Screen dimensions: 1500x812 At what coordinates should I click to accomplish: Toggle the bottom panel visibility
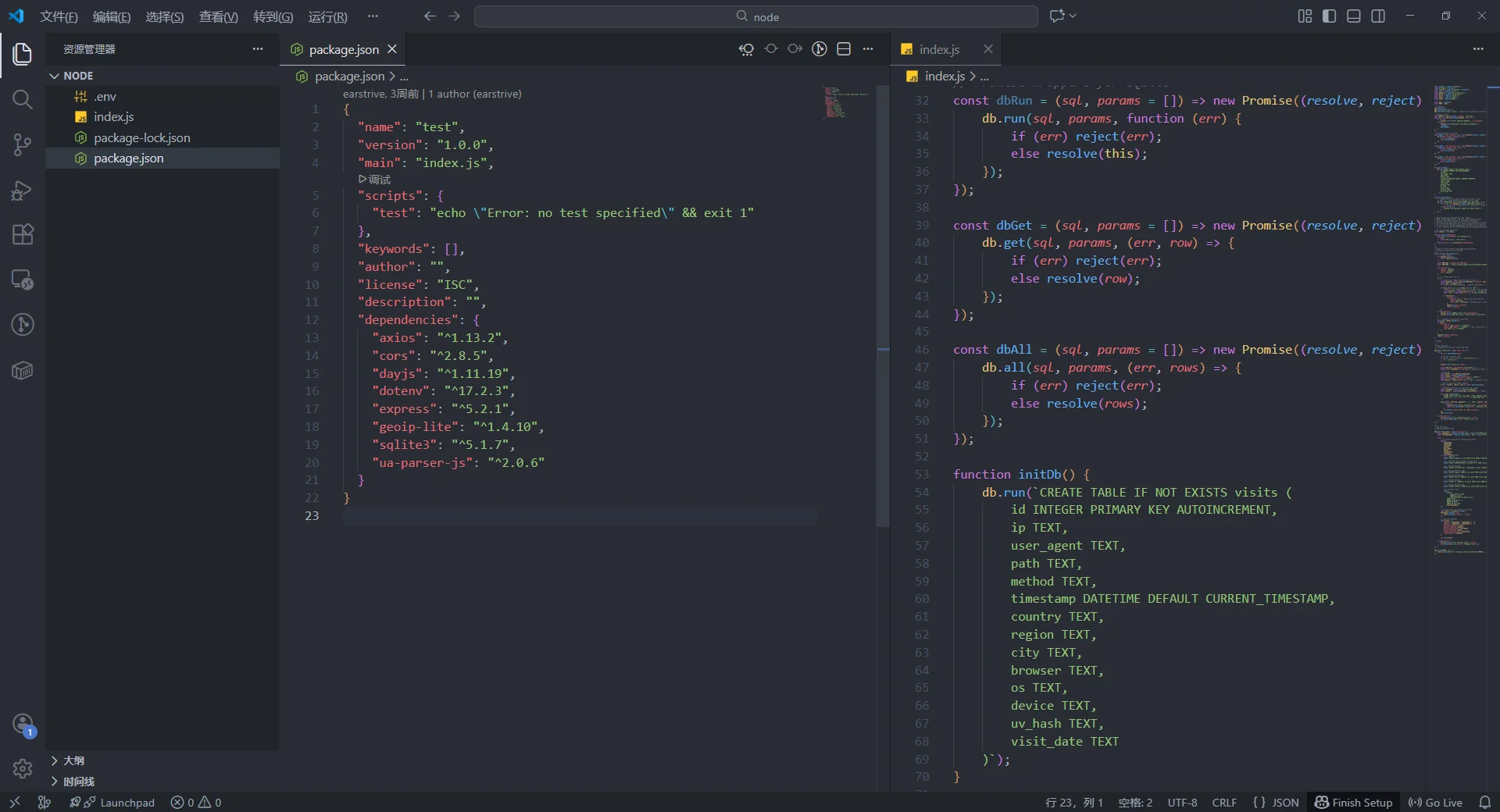(1354, 16)
